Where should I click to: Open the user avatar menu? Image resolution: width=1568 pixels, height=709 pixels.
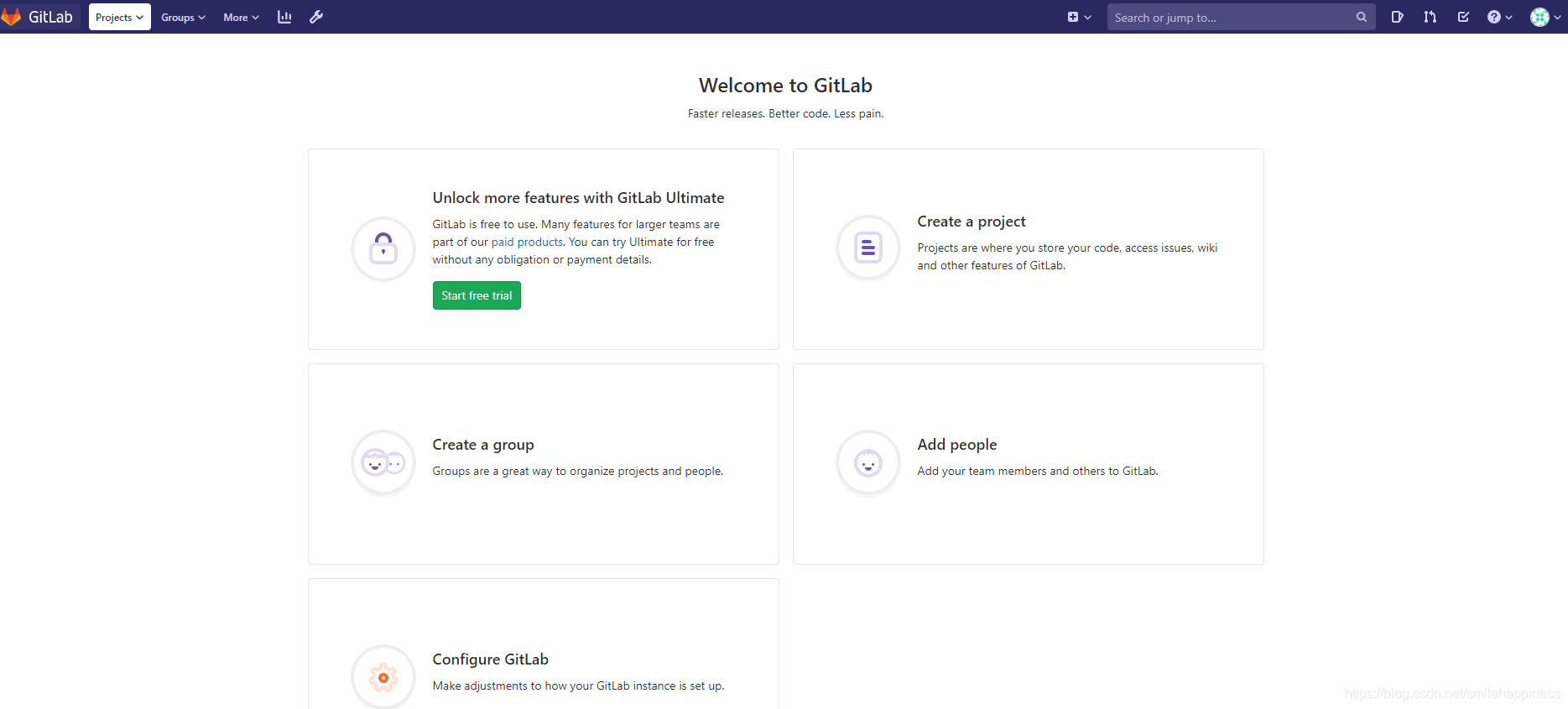1545,17
